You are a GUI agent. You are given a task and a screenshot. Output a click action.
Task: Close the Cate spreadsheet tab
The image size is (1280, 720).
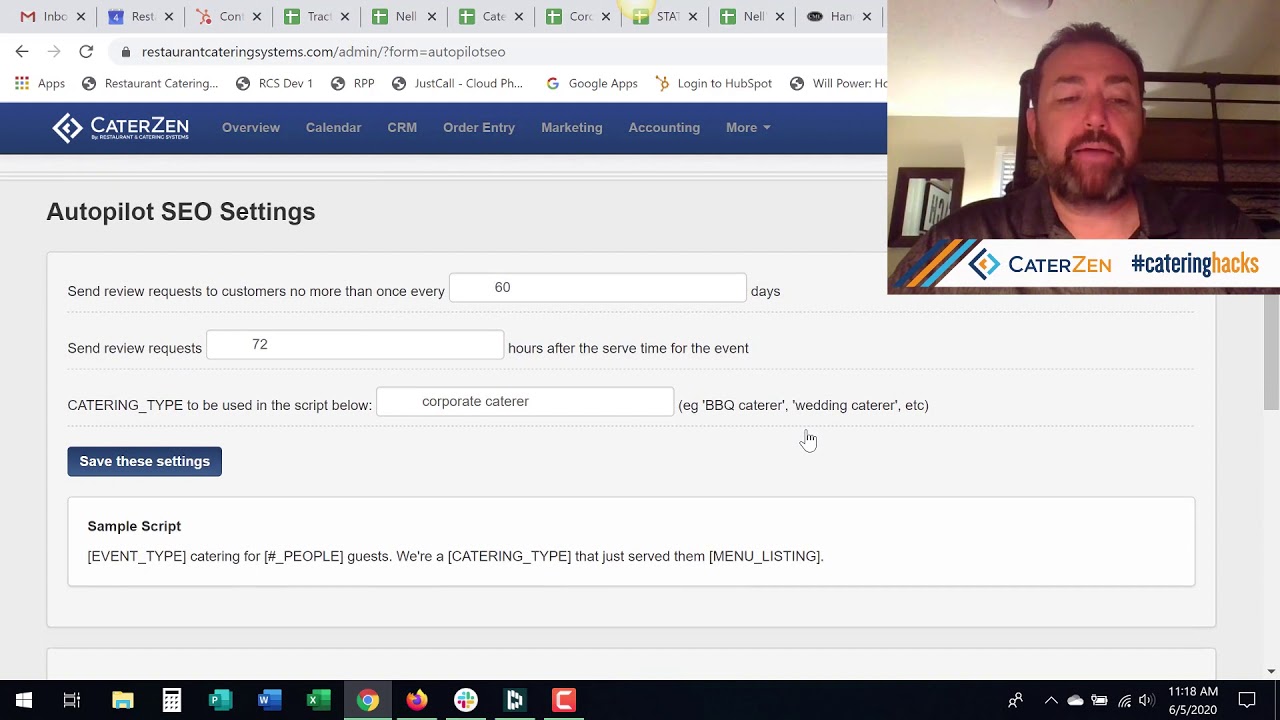coord(519,16)
